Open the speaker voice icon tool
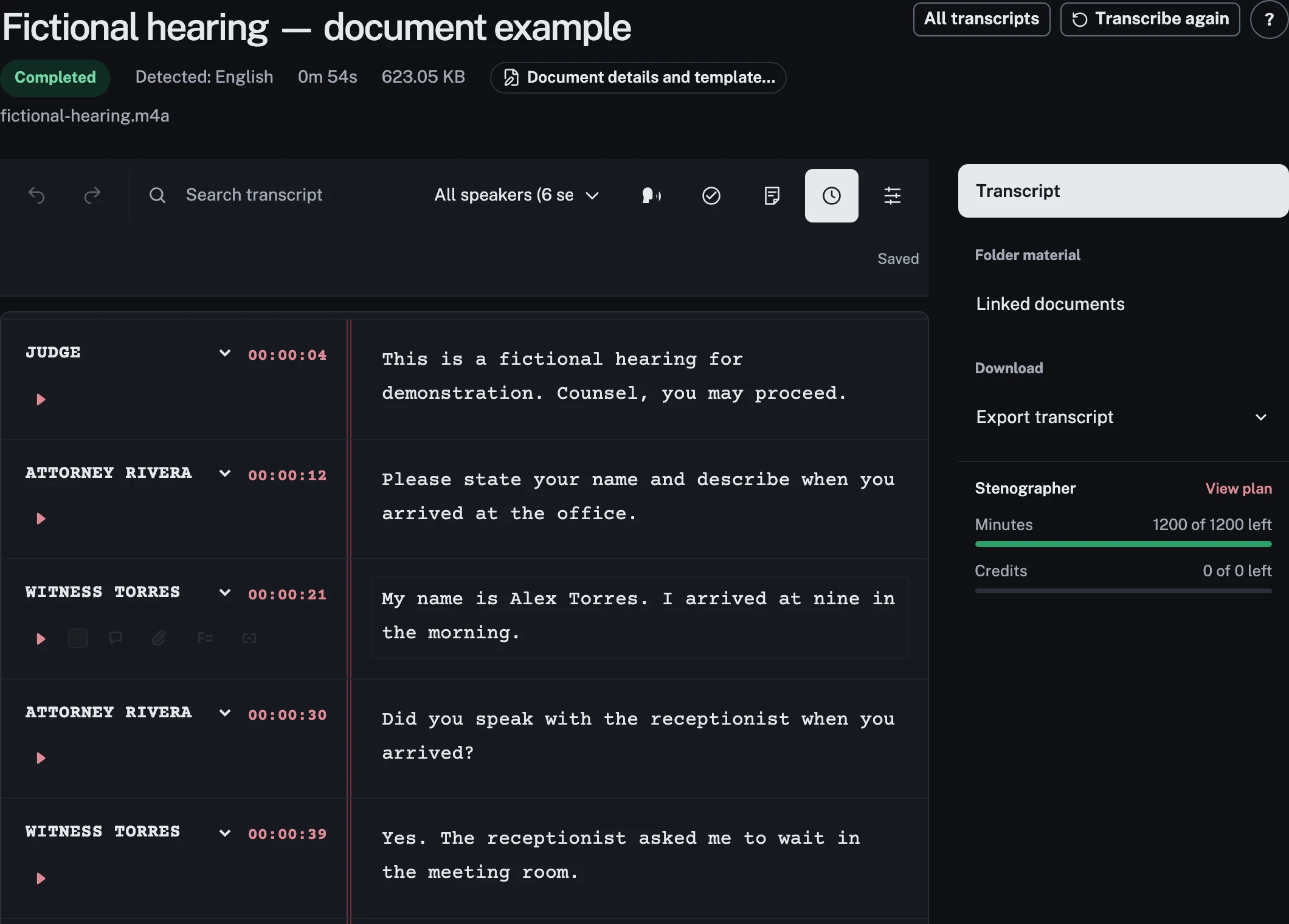The image size is (1289, 924). (651, 195)
